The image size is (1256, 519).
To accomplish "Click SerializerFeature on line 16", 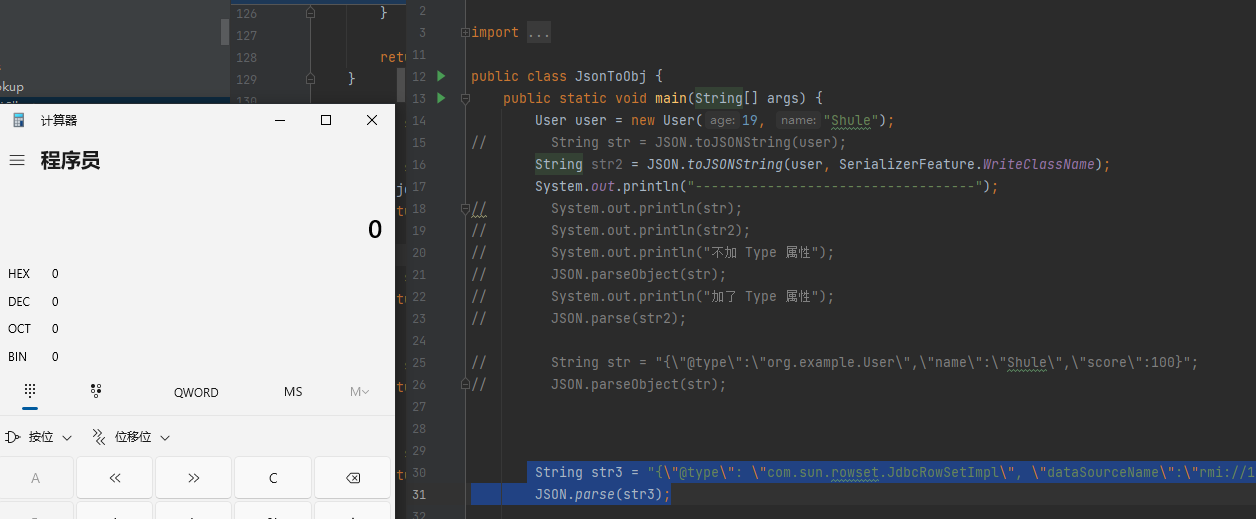I will 907,164.
